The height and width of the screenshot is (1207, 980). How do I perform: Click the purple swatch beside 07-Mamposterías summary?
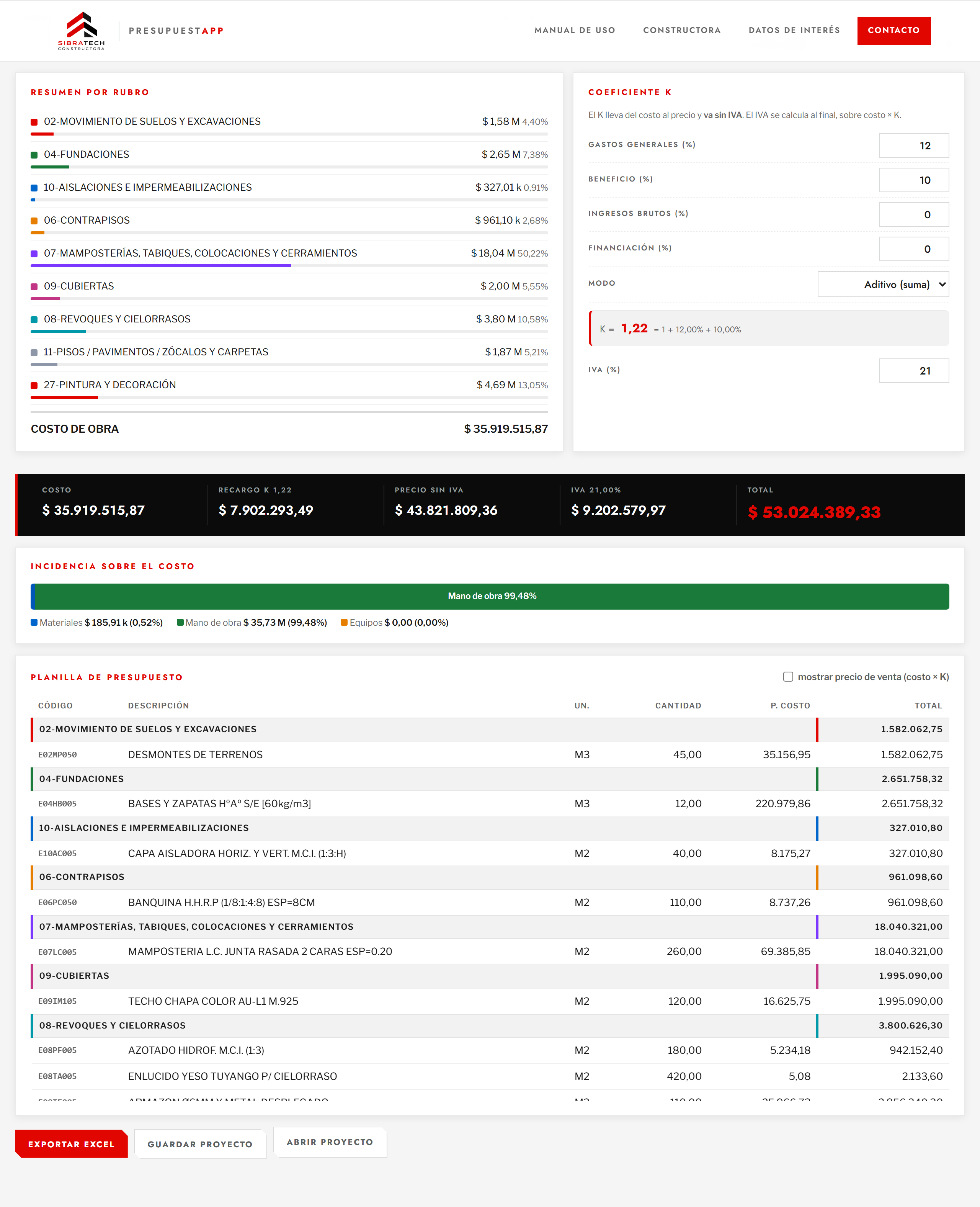tap(34, 254)
